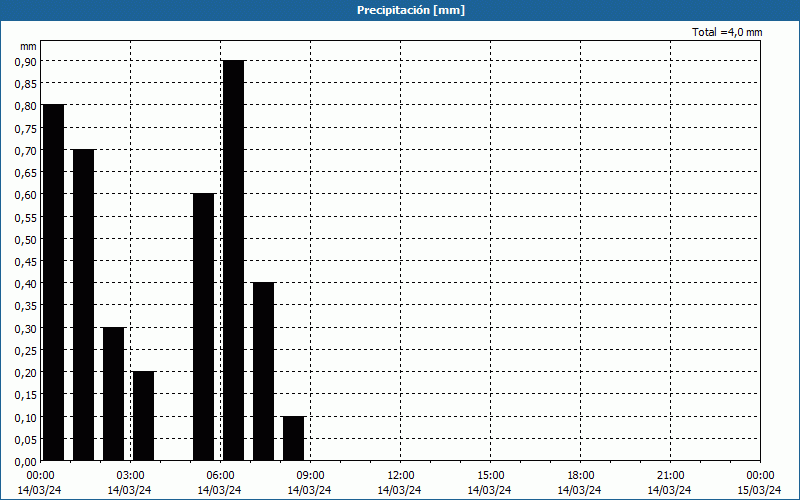Click the 0,75 y-axis label
This screenshot has width=800, height=500.
(25, 128)
